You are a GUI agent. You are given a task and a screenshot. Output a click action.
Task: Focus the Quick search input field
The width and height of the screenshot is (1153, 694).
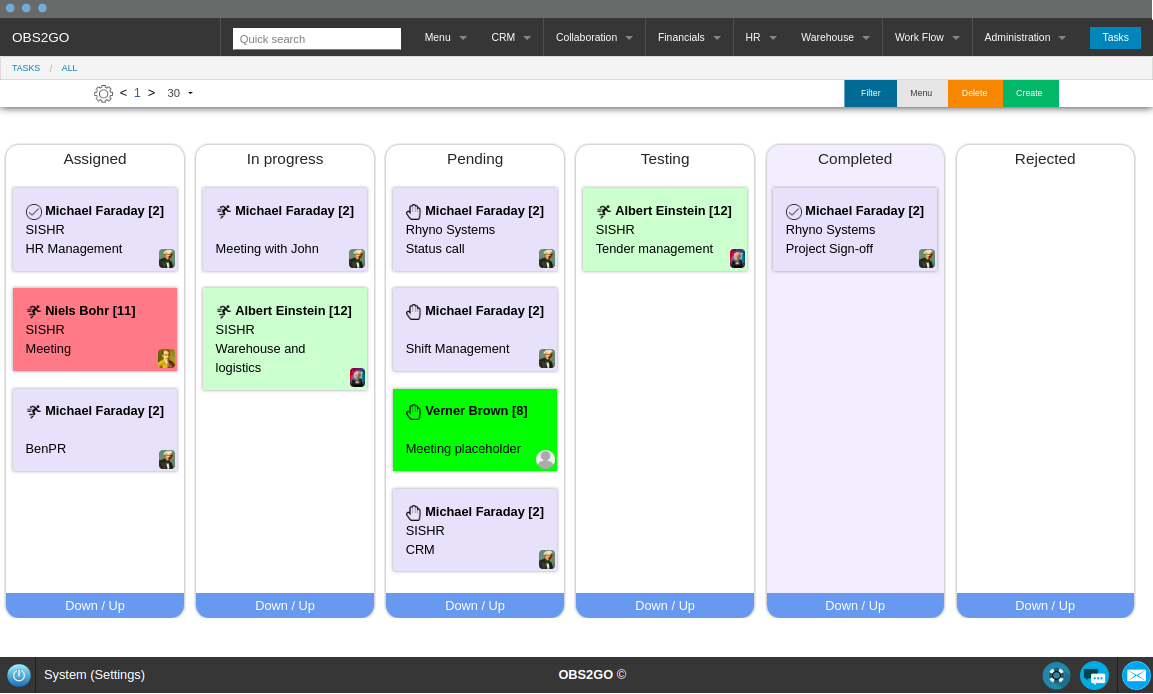tap(317, 39)
